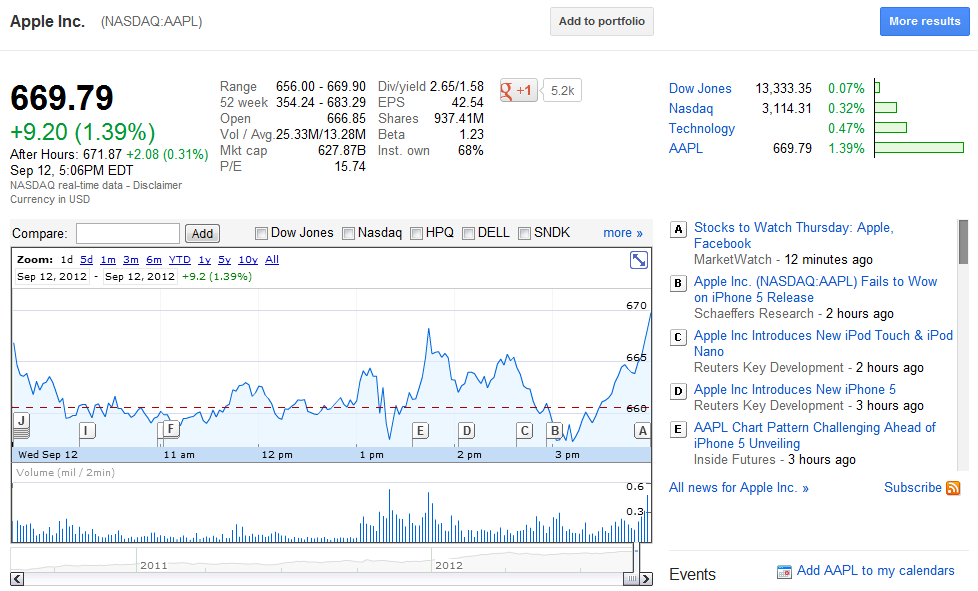Screen dimensions: 978x591
Task: Enable the Dow Jones comparison checkbox
Action: coord(261,233)
